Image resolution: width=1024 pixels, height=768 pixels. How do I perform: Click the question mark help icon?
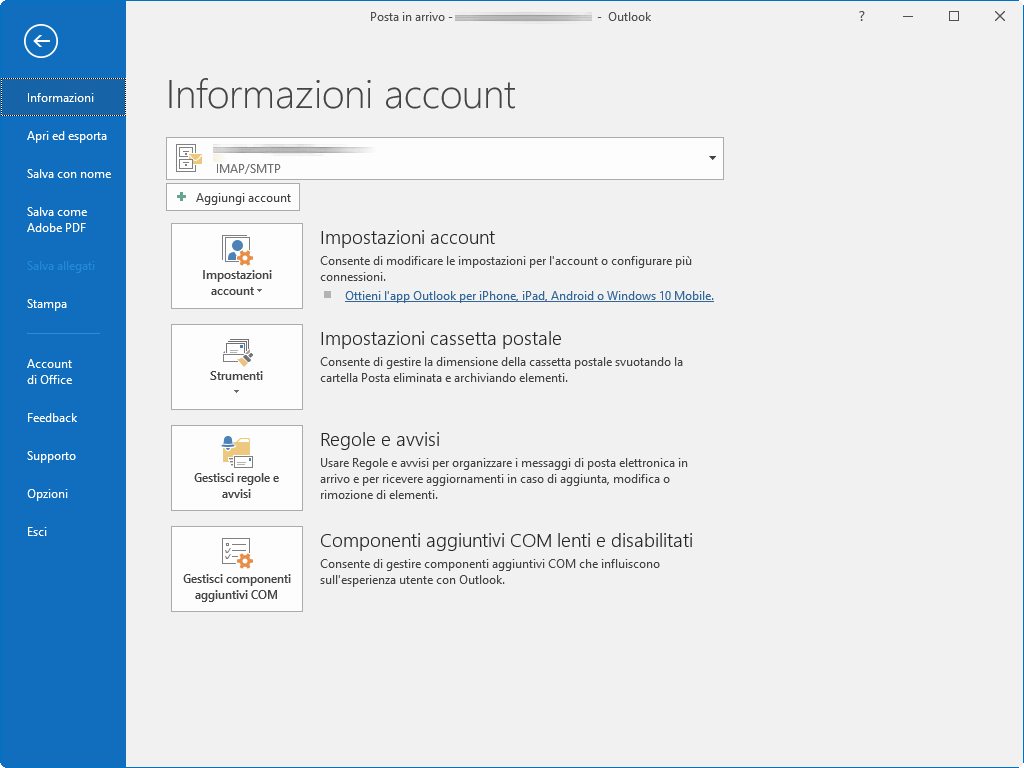tap(862, 16)
